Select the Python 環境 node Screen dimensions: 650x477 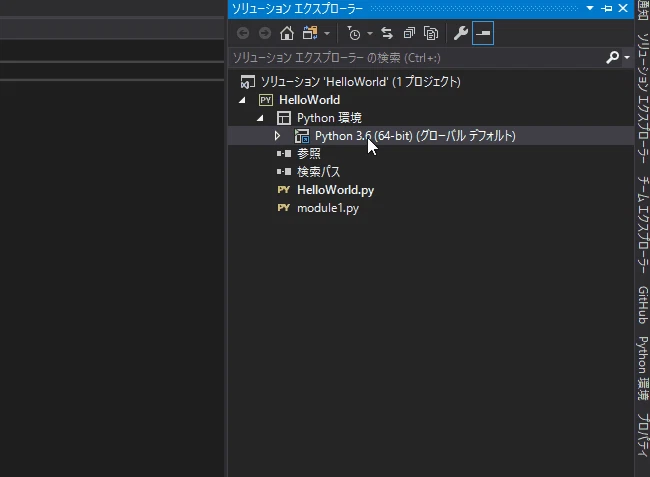pos(329,118)
